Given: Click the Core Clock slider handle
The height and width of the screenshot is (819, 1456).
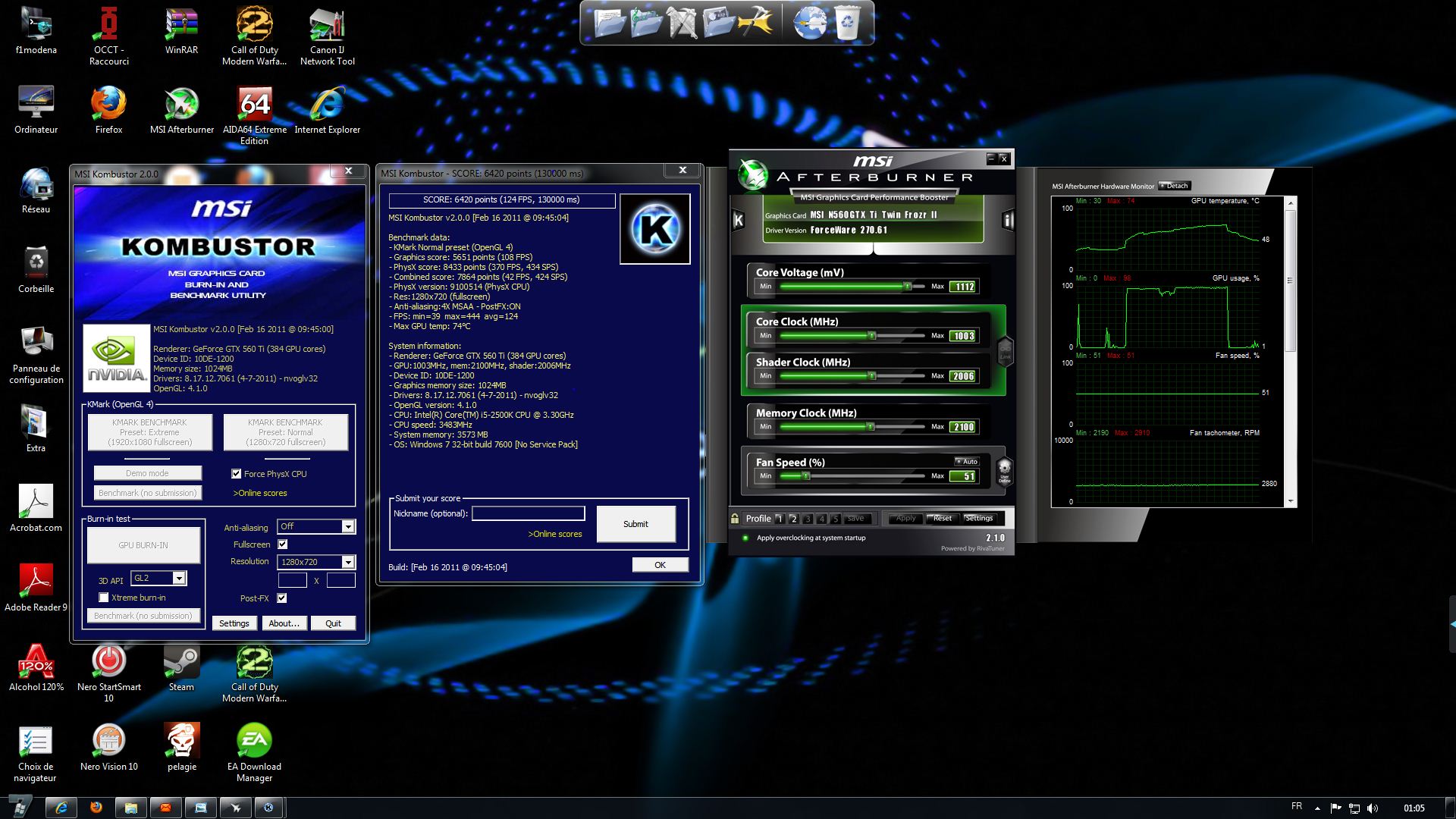Looking at the screenshot, I should click(x=872, y=335).
